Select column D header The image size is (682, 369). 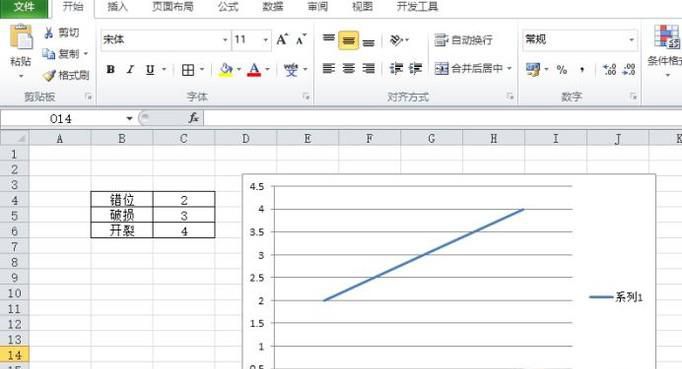click(246, 138)
